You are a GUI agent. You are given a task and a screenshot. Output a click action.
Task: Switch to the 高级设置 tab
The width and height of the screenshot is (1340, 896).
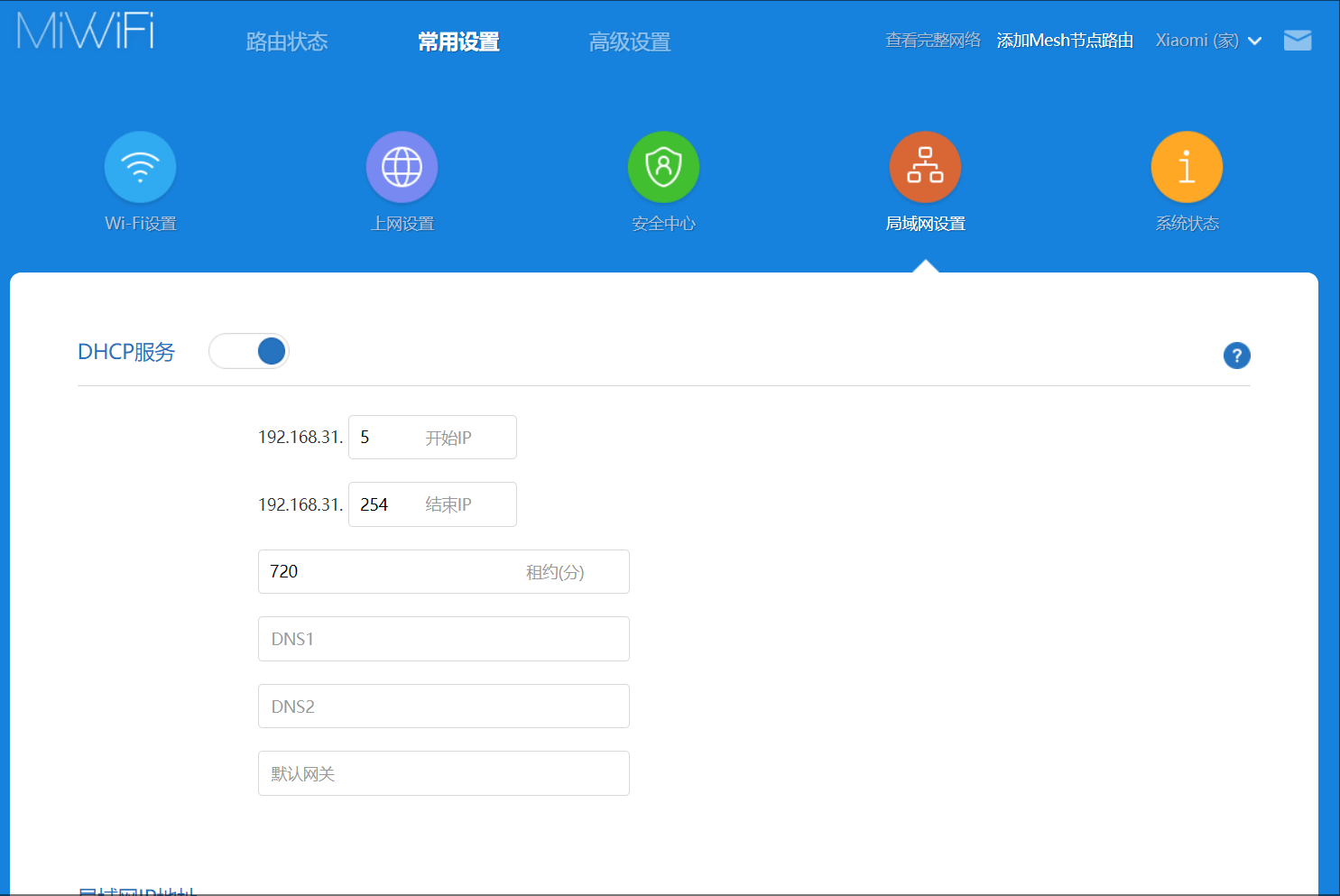pyautogui.click(x=630, y=42)
